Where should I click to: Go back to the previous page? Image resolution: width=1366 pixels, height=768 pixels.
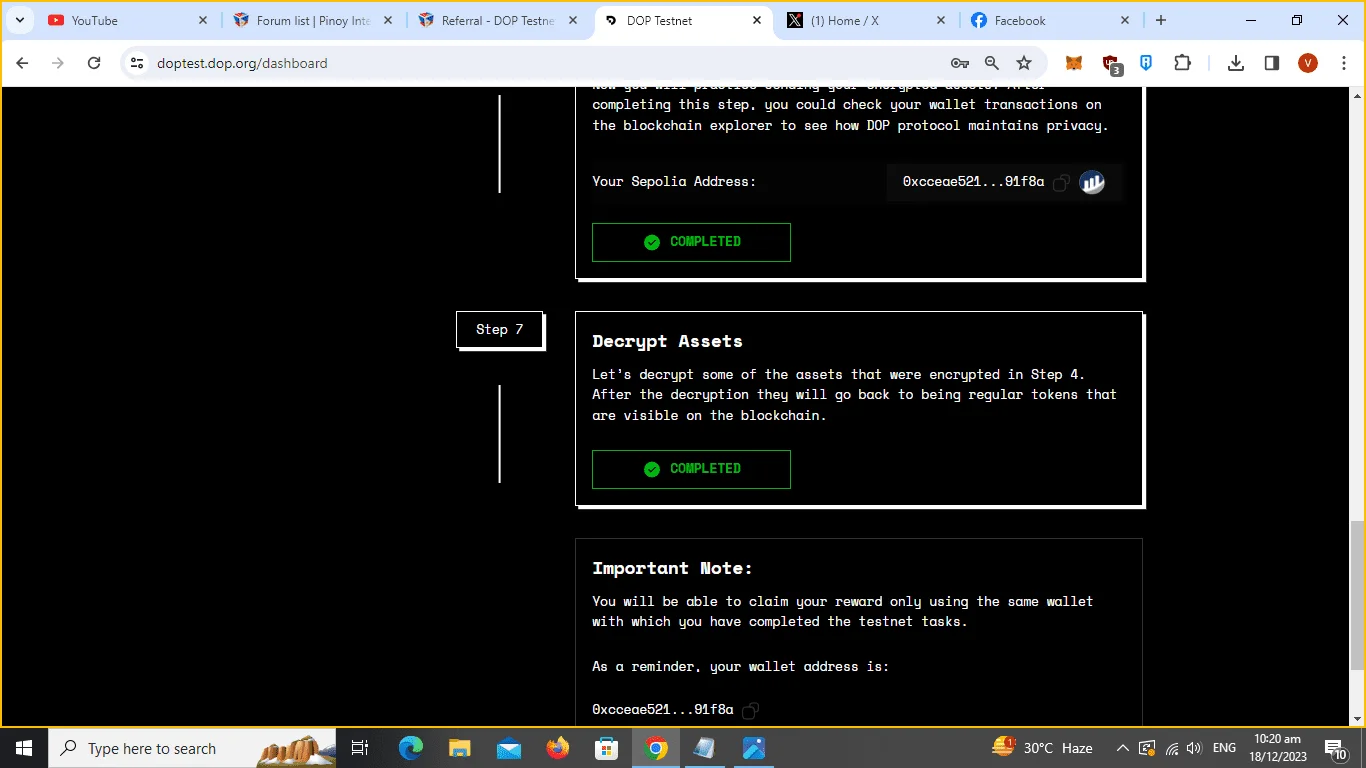[x=23, y=63]
